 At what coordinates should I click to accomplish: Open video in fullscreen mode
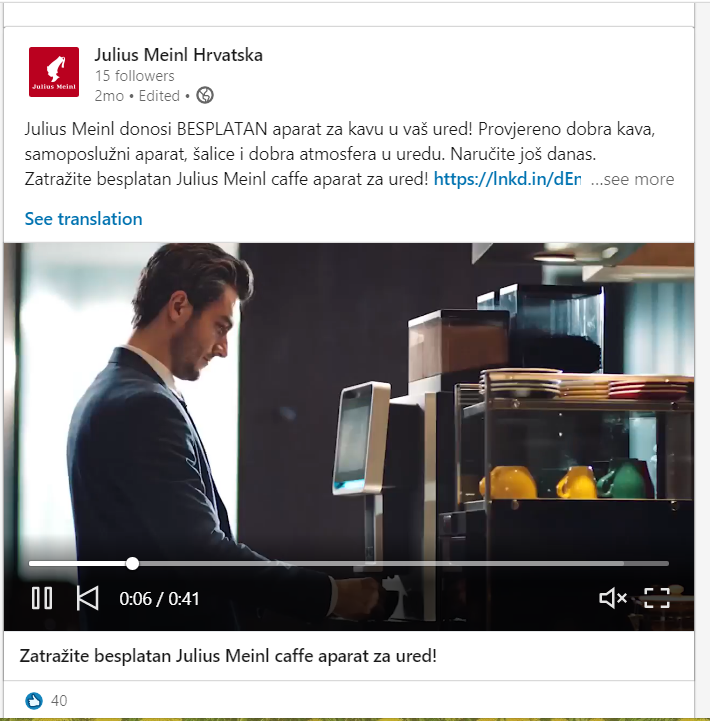(x=656, y=598)
